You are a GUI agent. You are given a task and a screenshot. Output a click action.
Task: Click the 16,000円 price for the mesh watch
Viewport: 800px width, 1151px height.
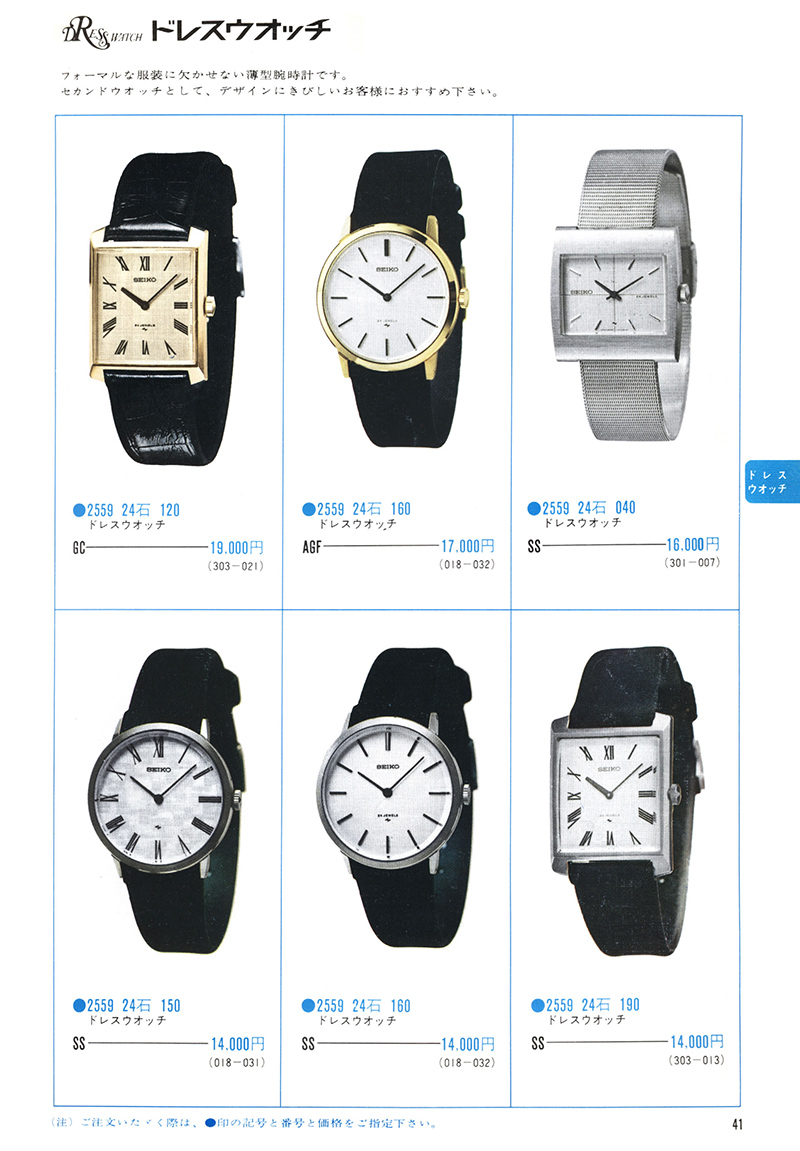click(693, 545)
